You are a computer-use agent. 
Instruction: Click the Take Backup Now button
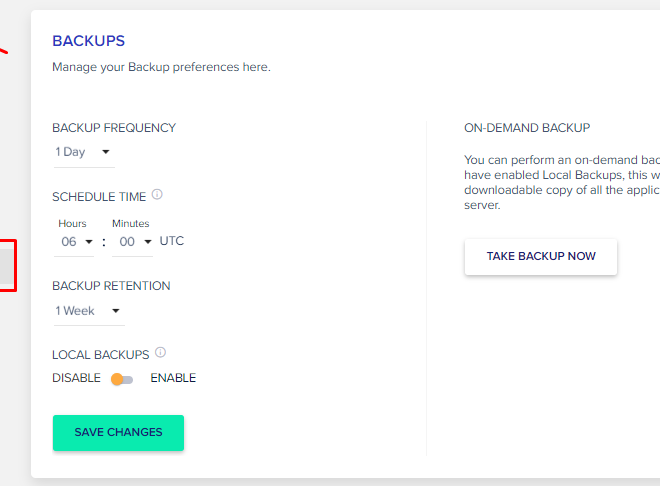(541, 257)
